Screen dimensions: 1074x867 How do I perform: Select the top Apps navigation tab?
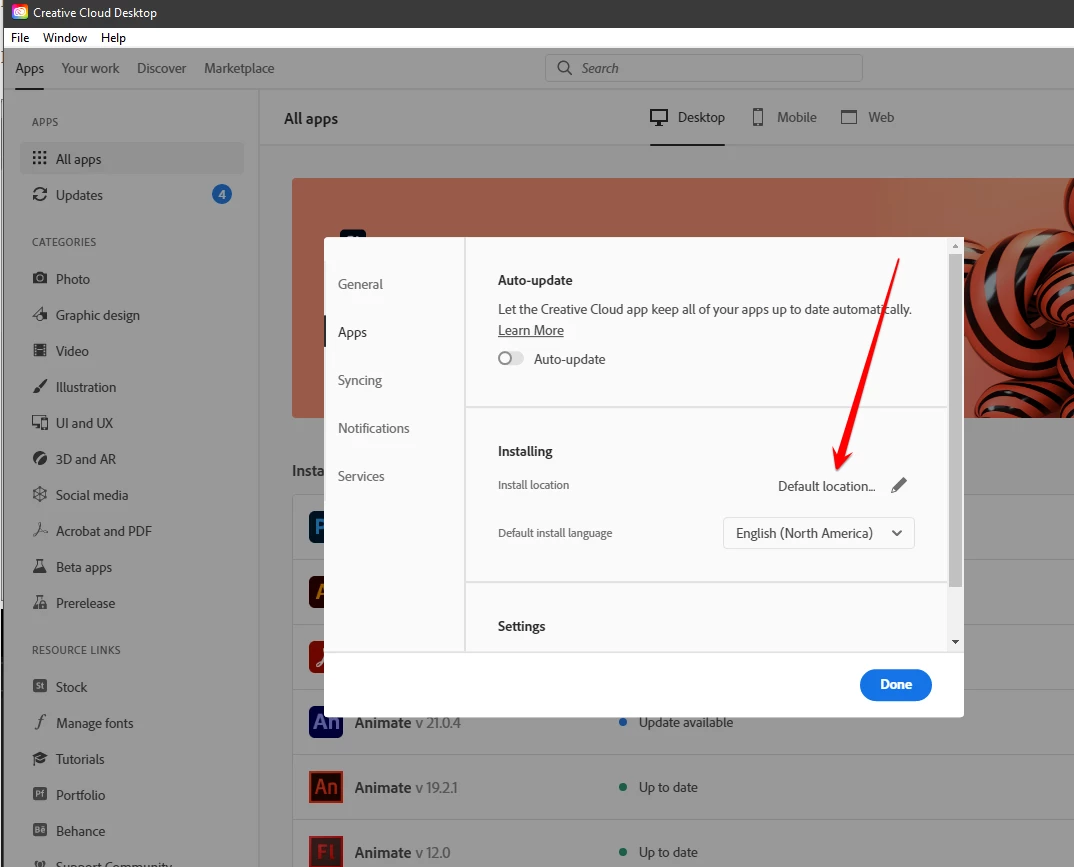[29, 68]
